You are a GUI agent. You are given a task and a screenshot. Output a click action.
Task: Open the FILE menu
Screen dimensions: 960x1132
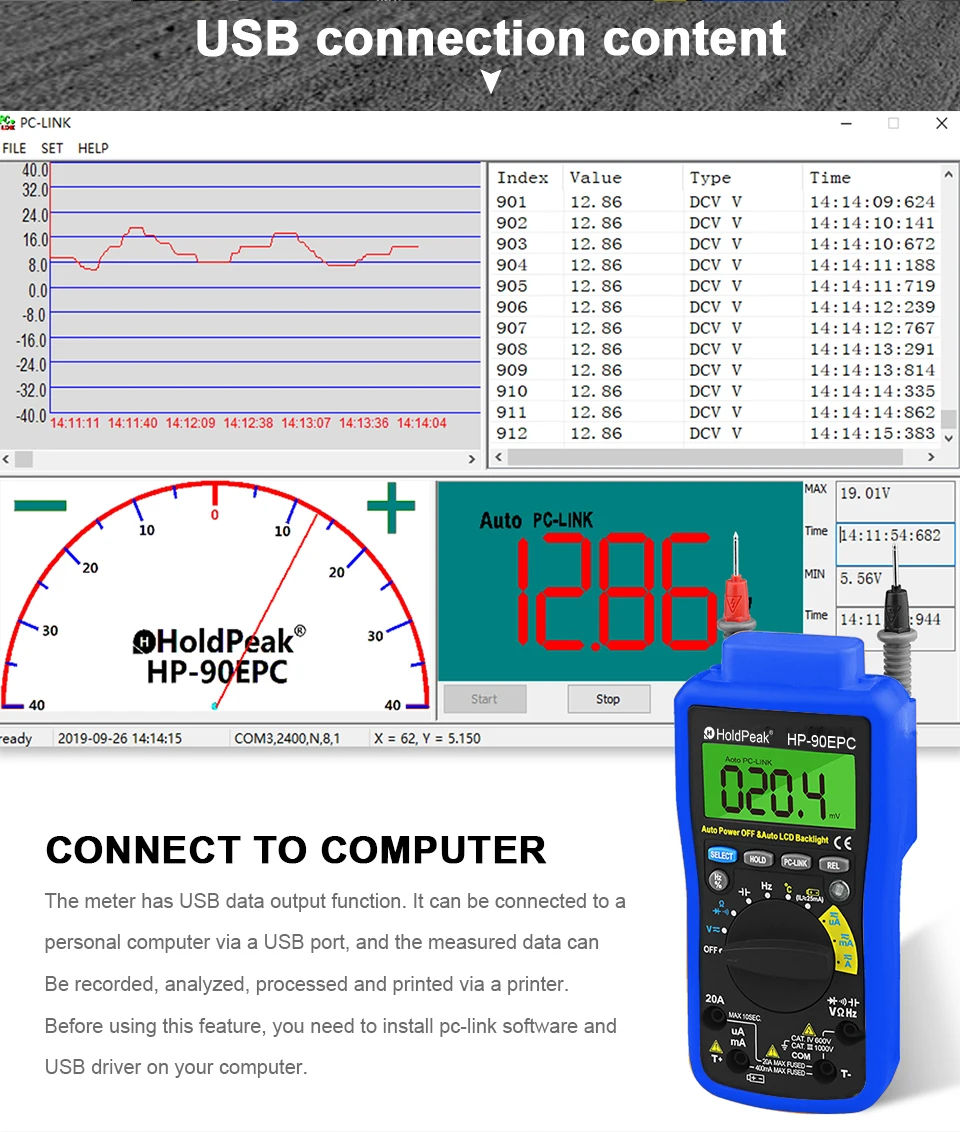point(14,148)
